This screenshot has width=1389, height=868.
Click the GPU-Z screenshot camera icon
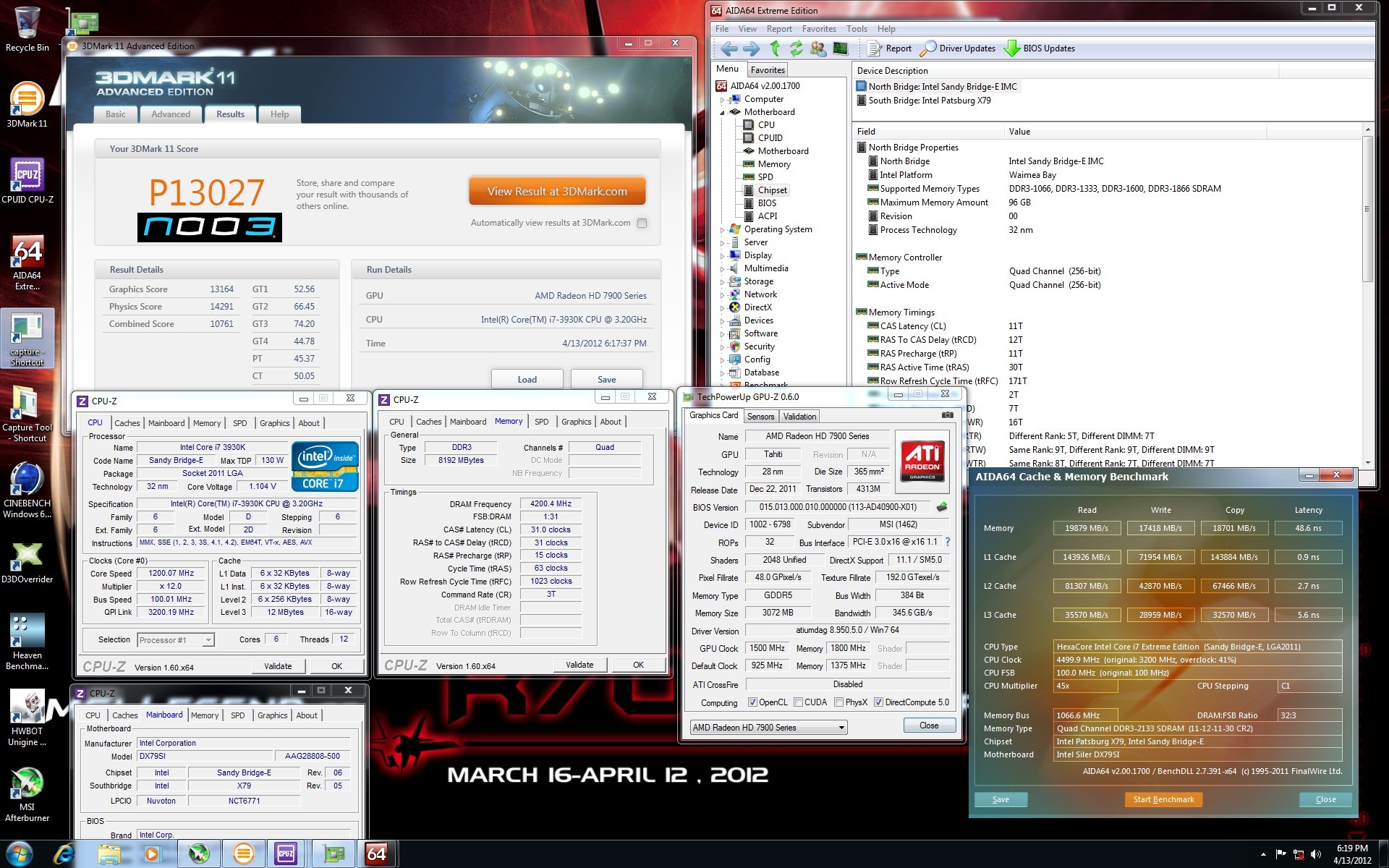pos(947,415)
